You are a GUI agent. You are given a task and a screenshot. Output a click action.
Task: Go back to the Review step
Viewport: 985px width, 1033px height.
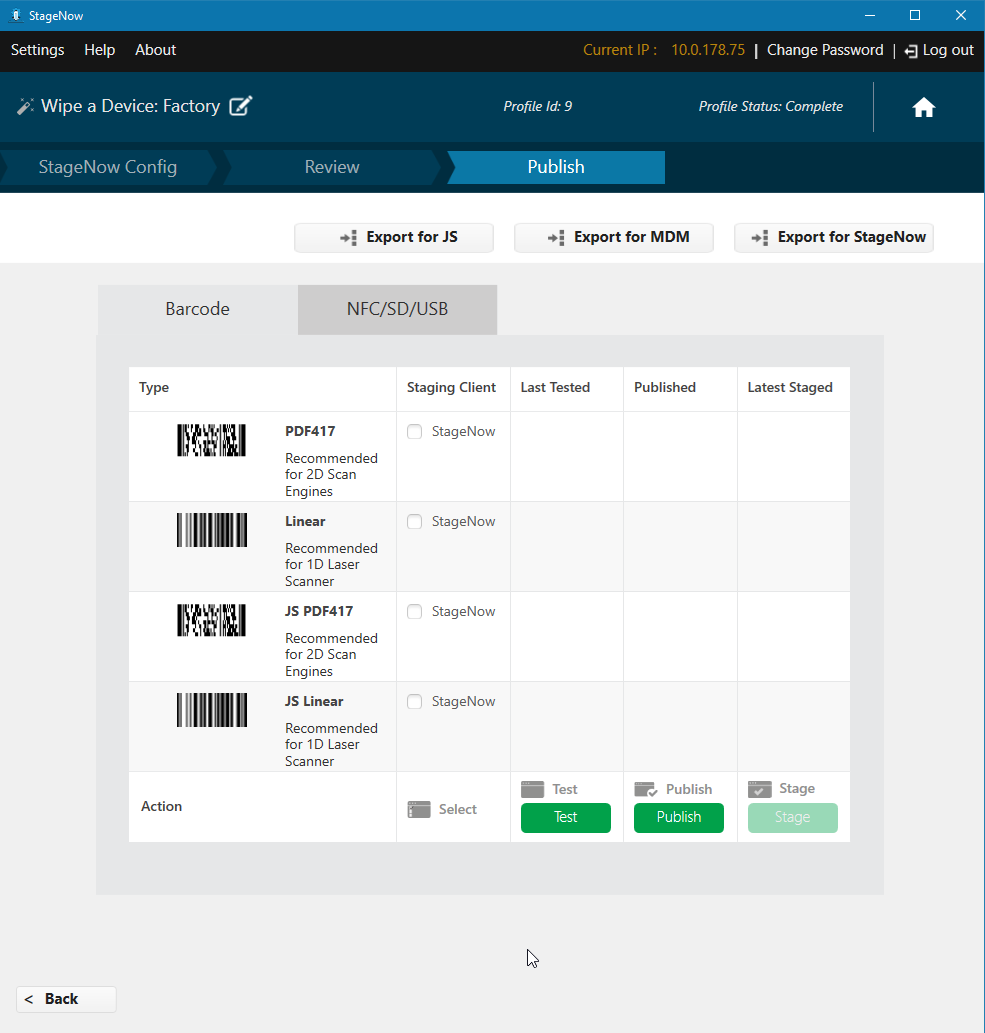click(331, 167)
